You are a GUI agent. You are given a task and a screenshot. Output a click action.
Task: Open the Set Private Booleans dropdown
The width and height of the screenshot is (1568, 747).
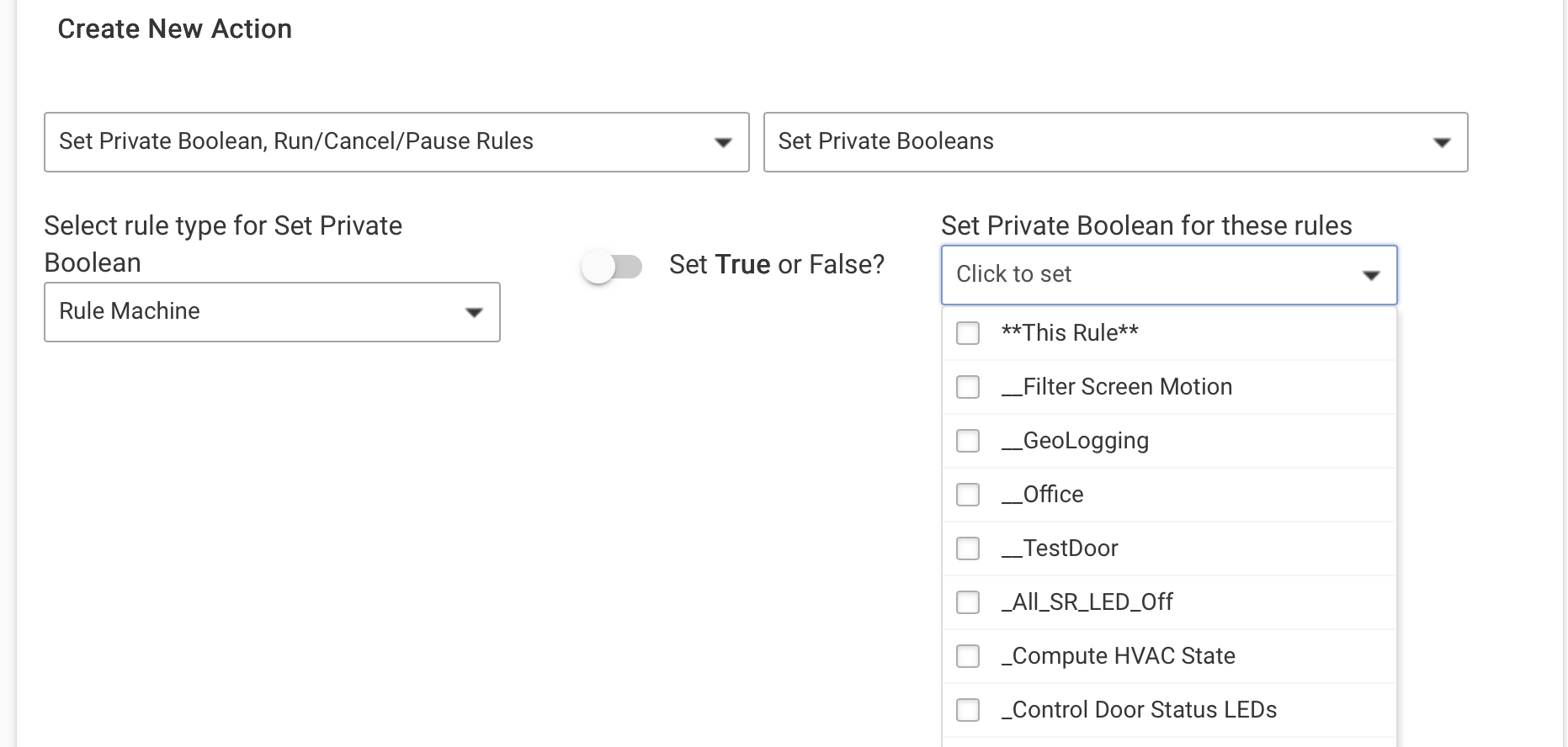click(x=1114, y=142)
